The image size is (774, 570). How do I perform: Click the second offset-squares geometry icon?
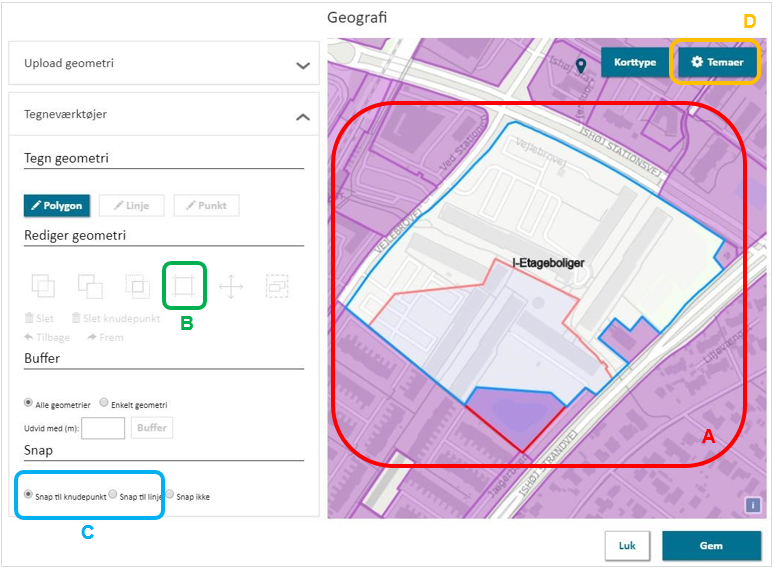(90, 286)
